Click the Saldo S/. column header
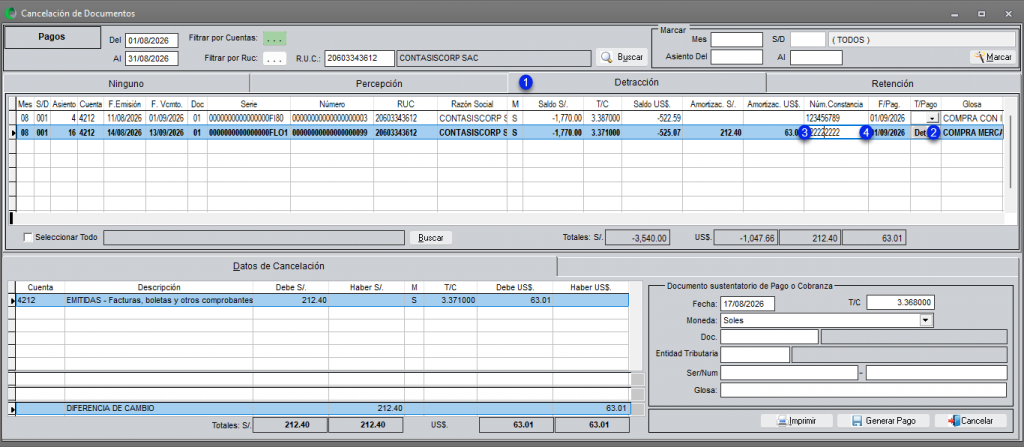Image resolution: width=1024 pixels, height=447 pixels. click(x=554, y=104)
